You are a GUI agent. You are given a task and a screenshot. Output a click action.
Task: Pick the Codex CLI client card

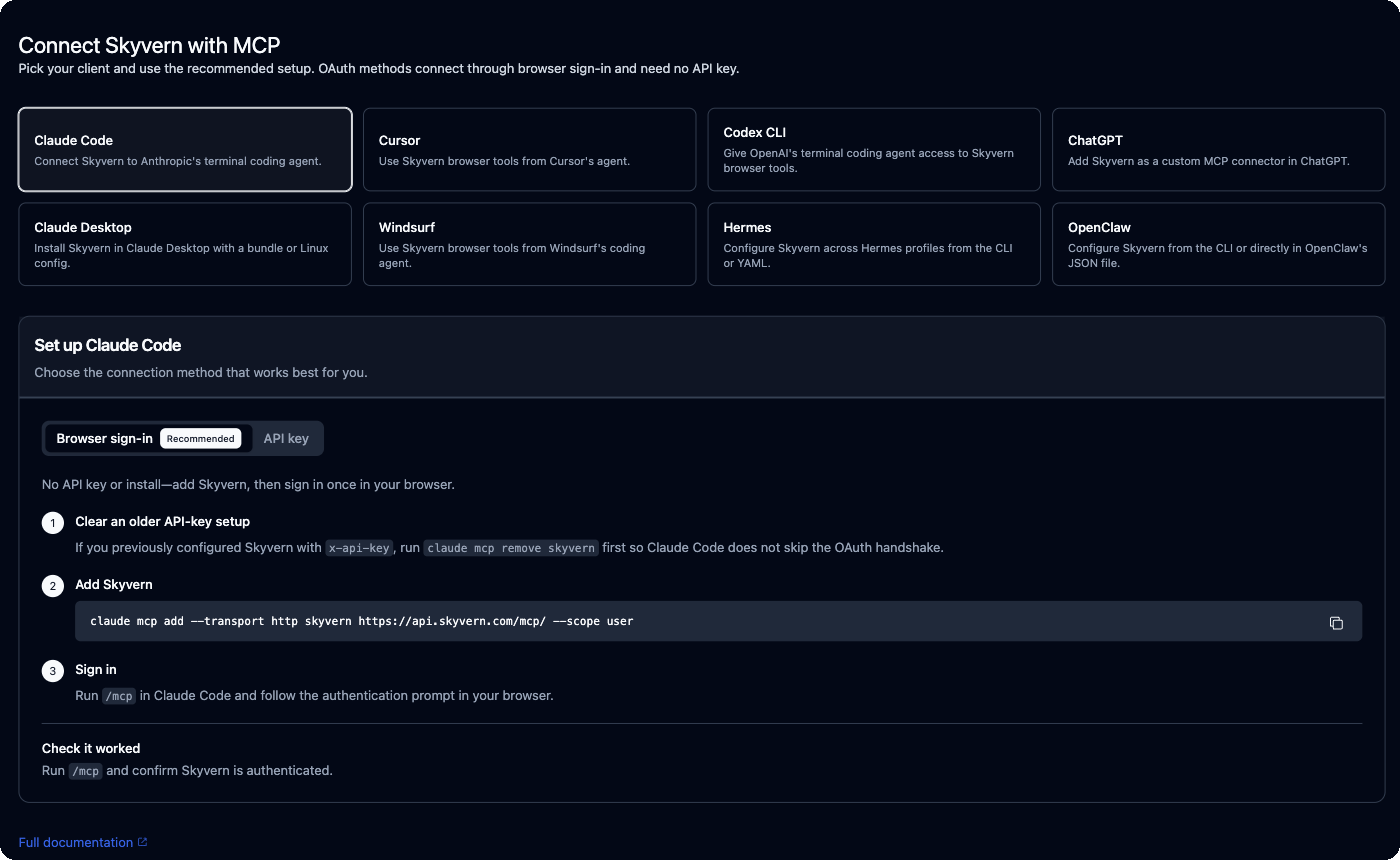pyautogui.click(x=874, y=149)
